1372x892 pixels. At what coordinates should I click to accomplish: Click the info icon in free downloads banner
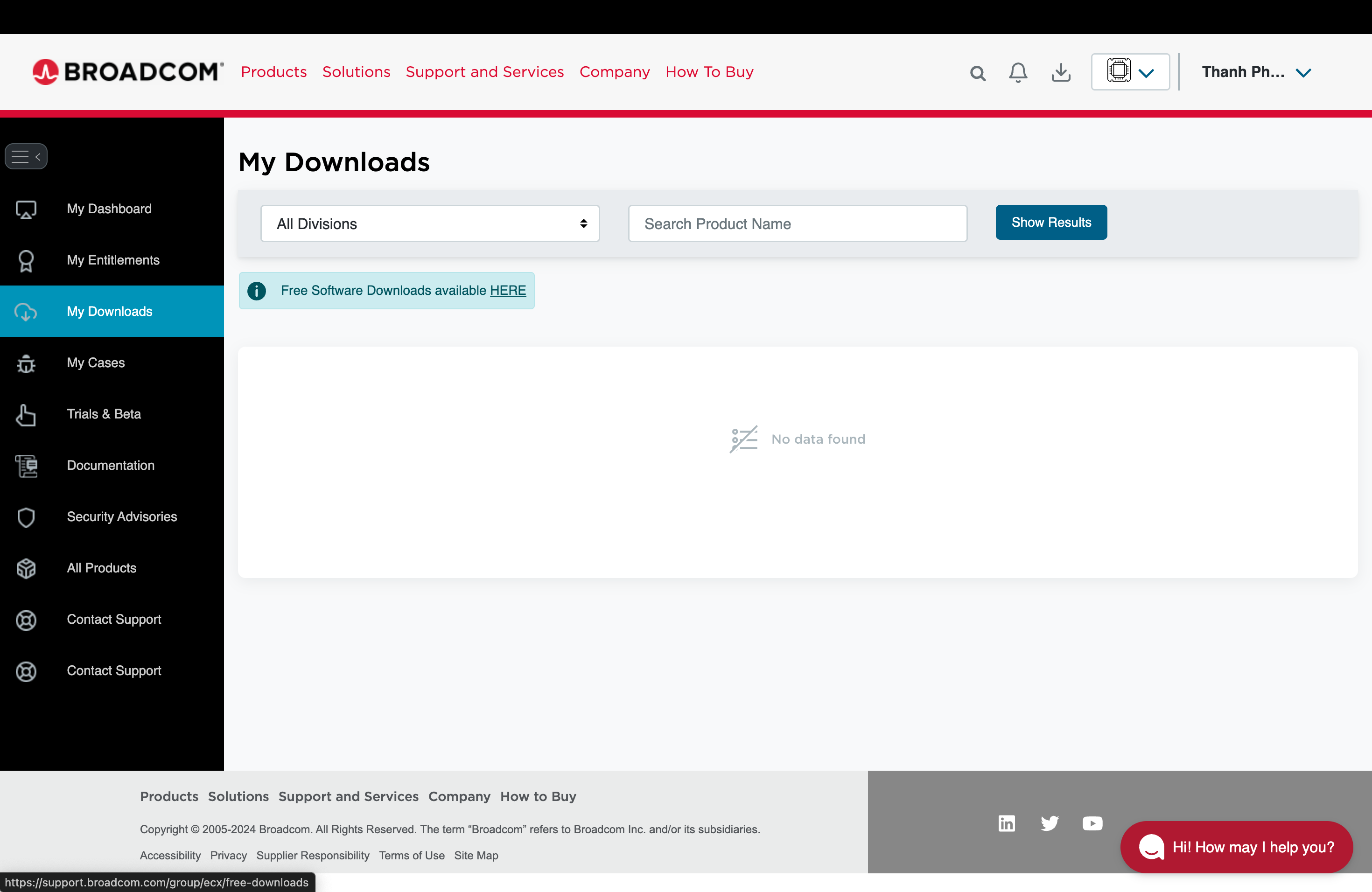[257, 291]
